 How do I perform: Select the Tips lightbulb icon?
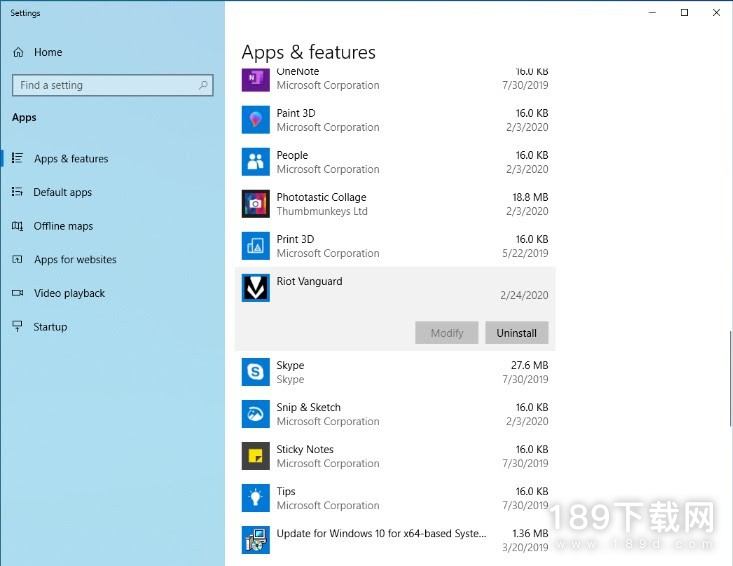[256, 498]
